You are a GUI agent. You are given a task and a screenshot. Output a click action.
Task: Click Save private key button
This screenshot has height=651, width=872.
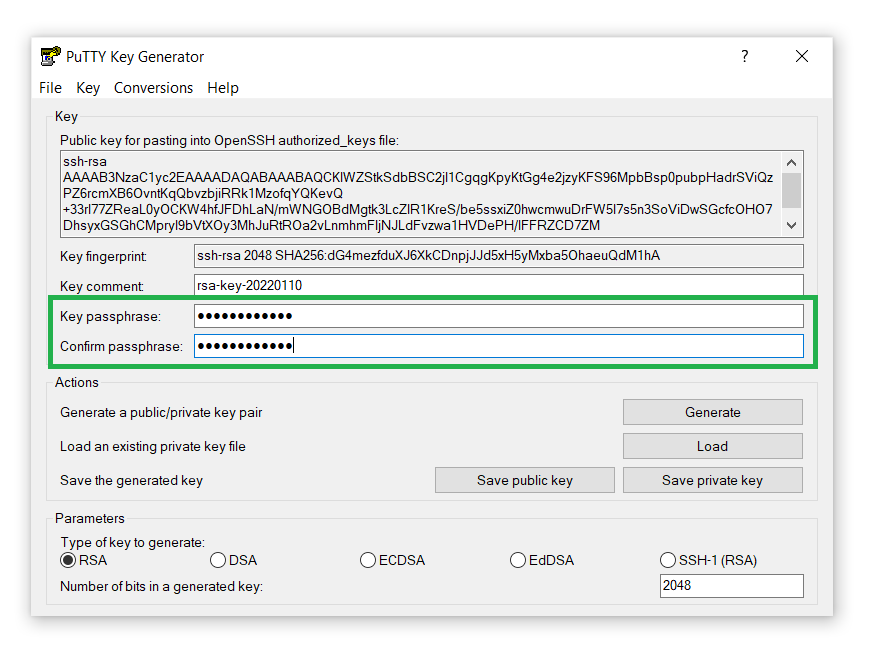pos(712,480)
